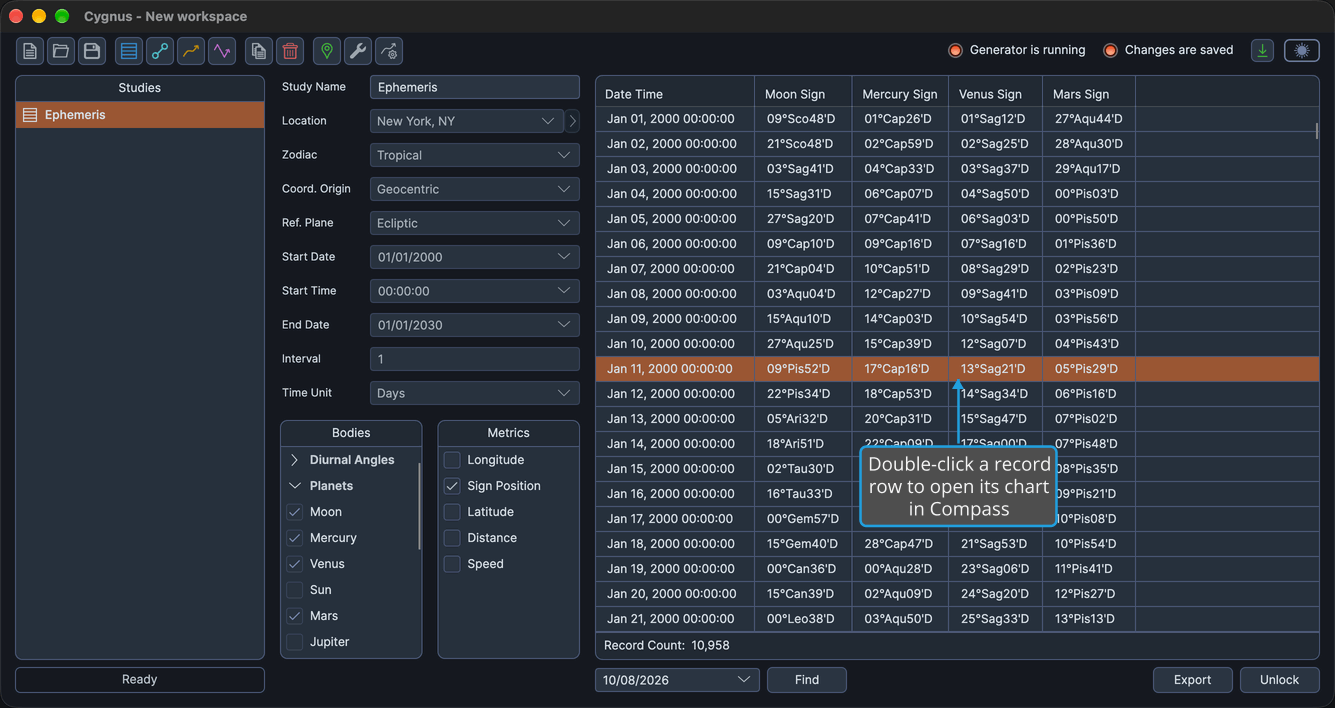Click the Interval input field
Image resolution: width=1335 pixels, height=708 pixels.
pyautogui.click(x=474, y=359)
